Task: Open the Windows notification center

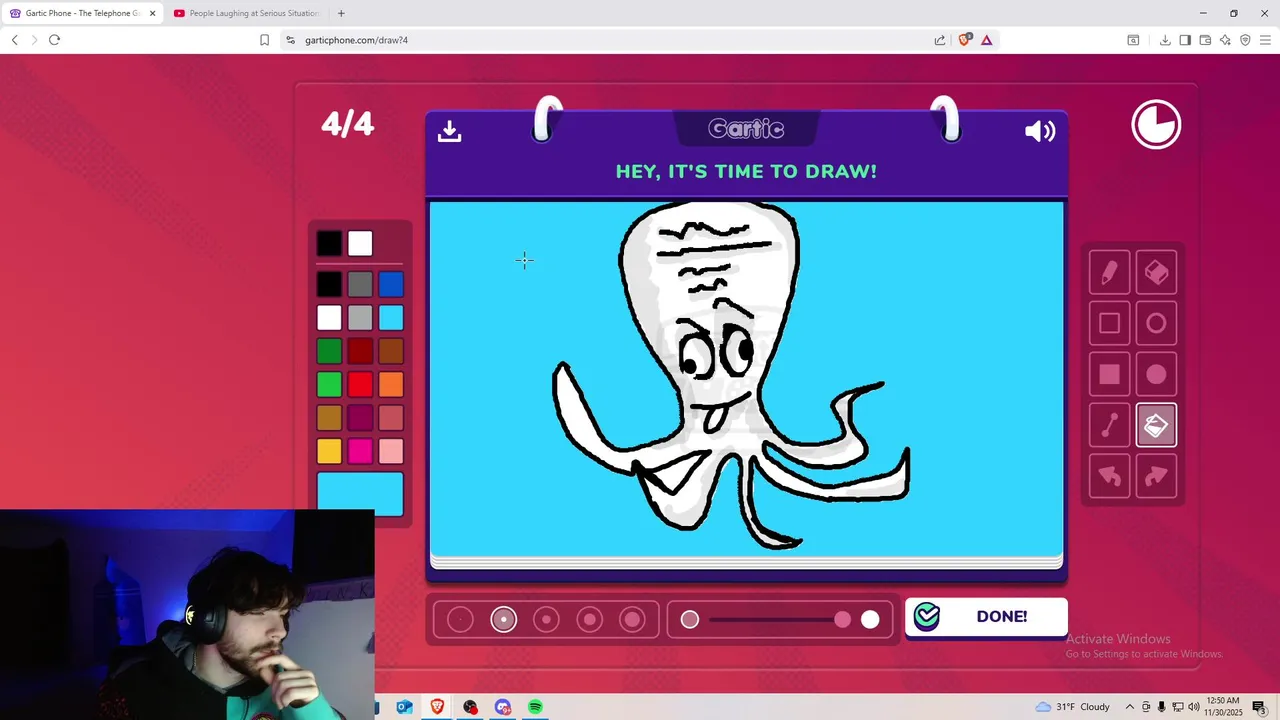Action: [1259, 707]
